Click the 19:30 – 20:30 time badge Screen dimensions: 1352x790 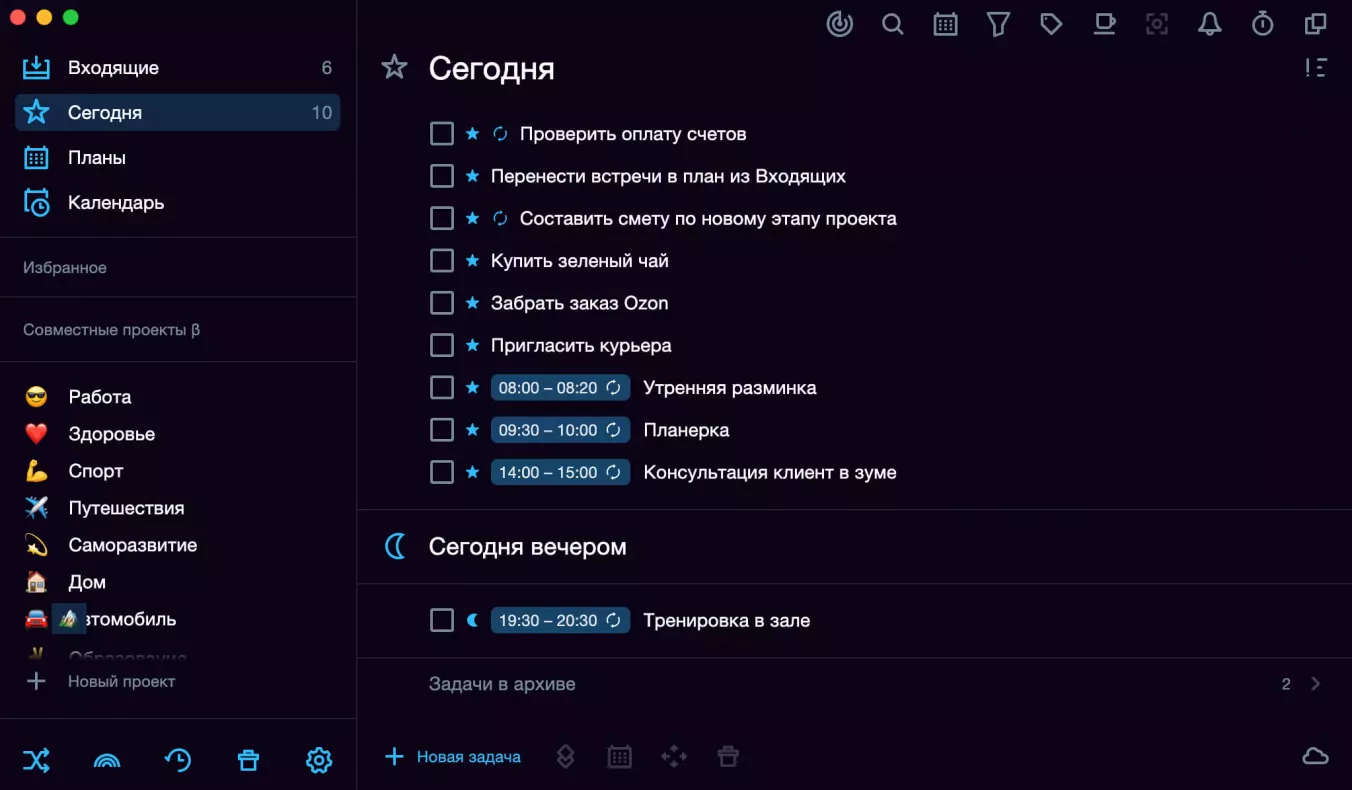click(561, 620)
